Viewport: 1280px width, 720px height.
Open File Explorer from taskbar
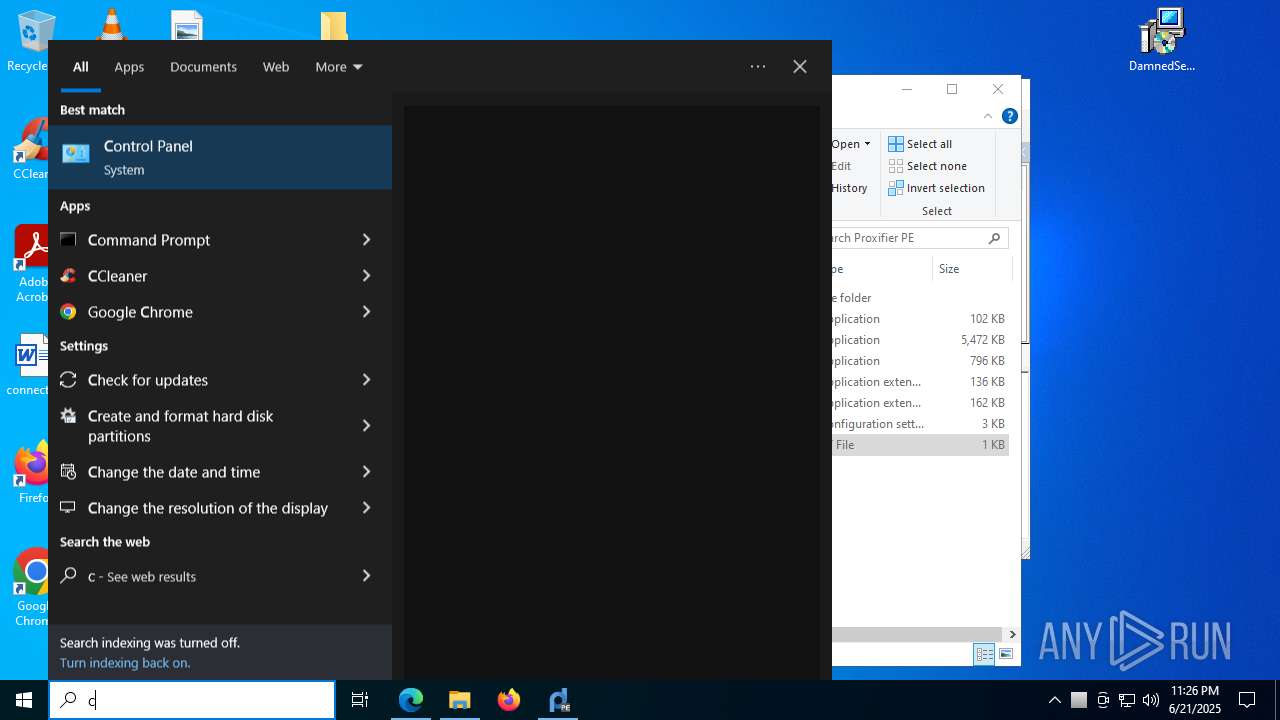pyautogui.click(x=460, y=700)
